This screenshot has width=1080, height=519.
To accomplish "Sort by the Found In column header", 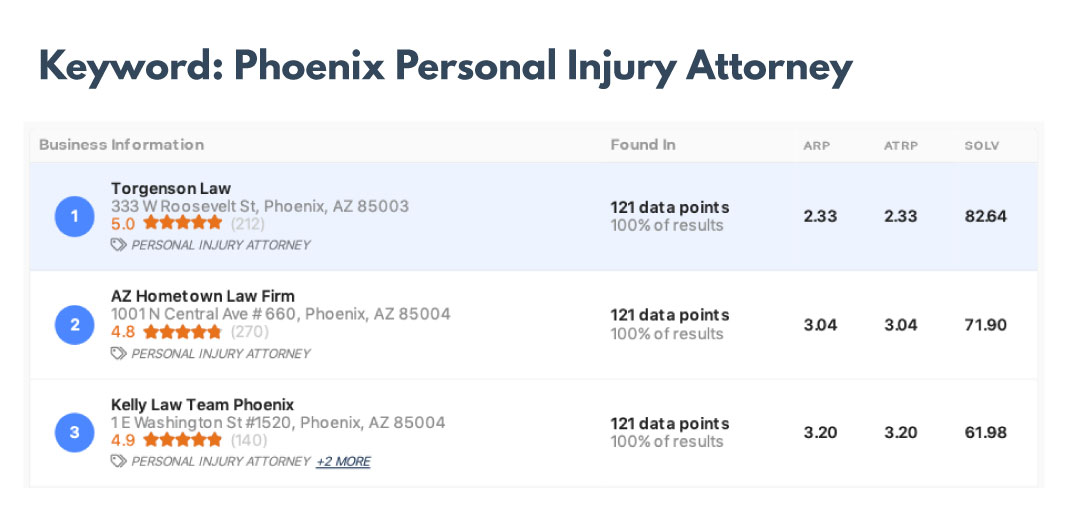I will point(643,145).
